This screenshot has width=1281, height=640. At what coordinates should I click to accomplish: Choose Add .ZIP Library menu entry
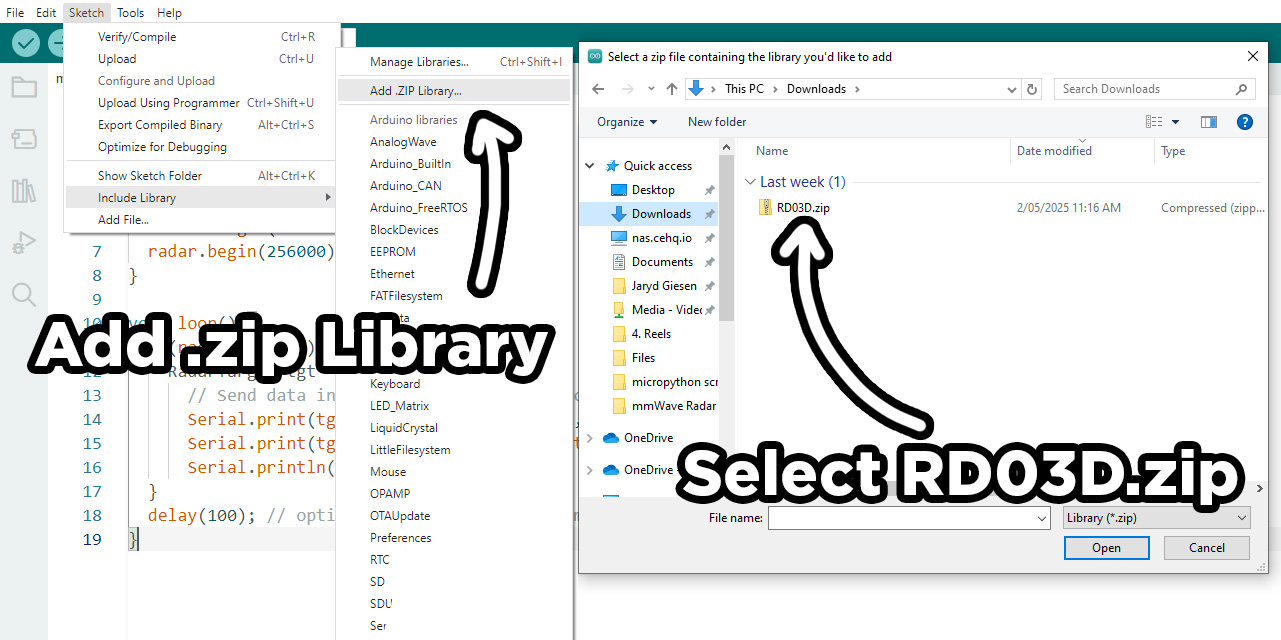click(x=416, y=90)
